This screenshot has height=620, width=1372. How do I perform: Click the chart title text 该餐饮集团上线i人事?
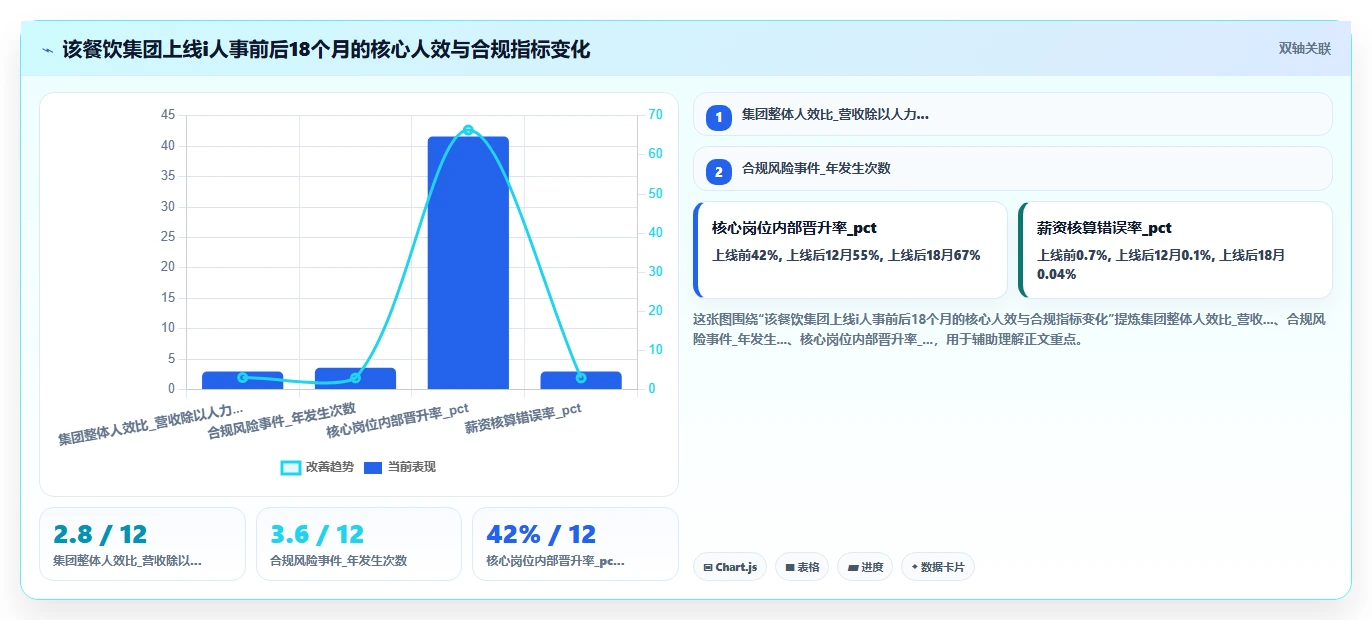(x=326, y=49)
